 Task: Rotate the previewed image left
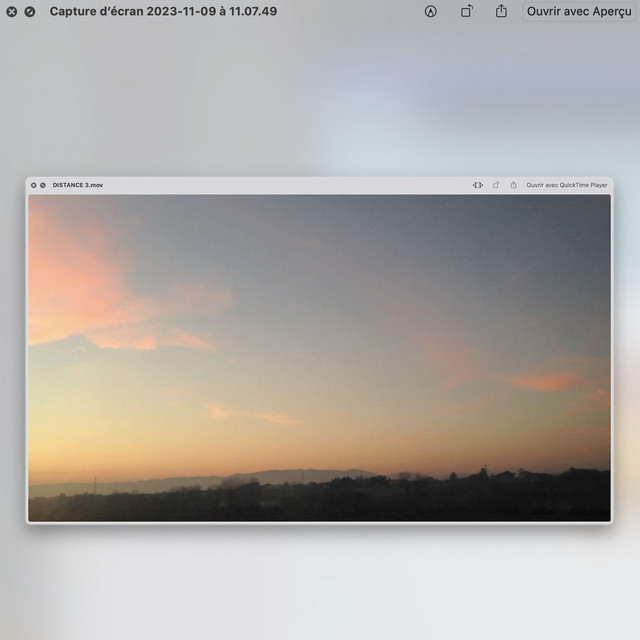click(x=467, y=11)
